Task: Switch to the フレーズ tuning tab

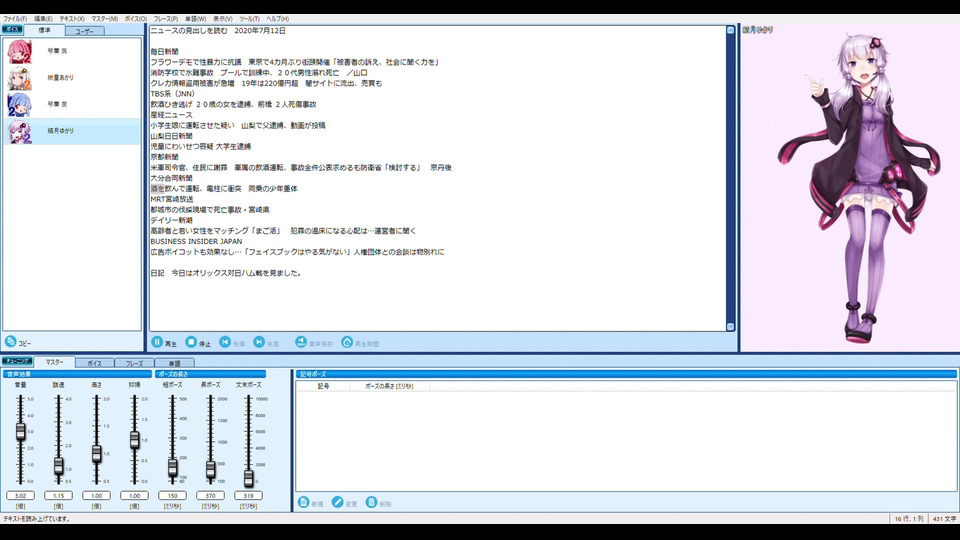Action: [x=134, y=363]
